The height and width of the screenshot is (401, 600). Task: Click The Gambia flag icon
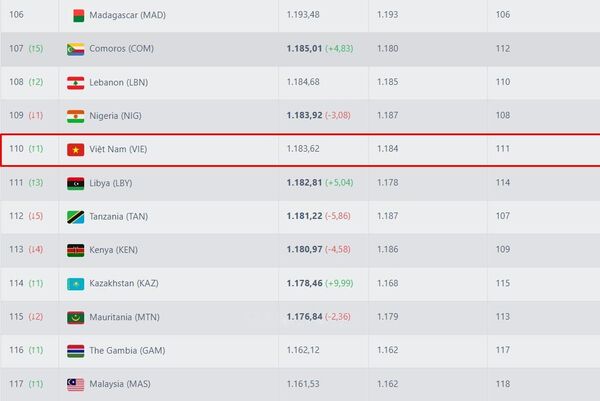(76, 350)
